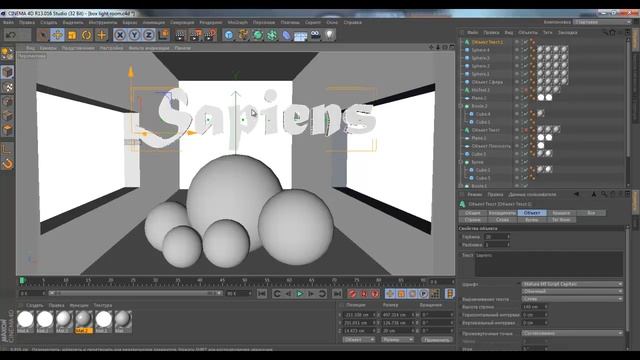
Task: Open the deformer objects blue icon
Action: tap(286, 36)
